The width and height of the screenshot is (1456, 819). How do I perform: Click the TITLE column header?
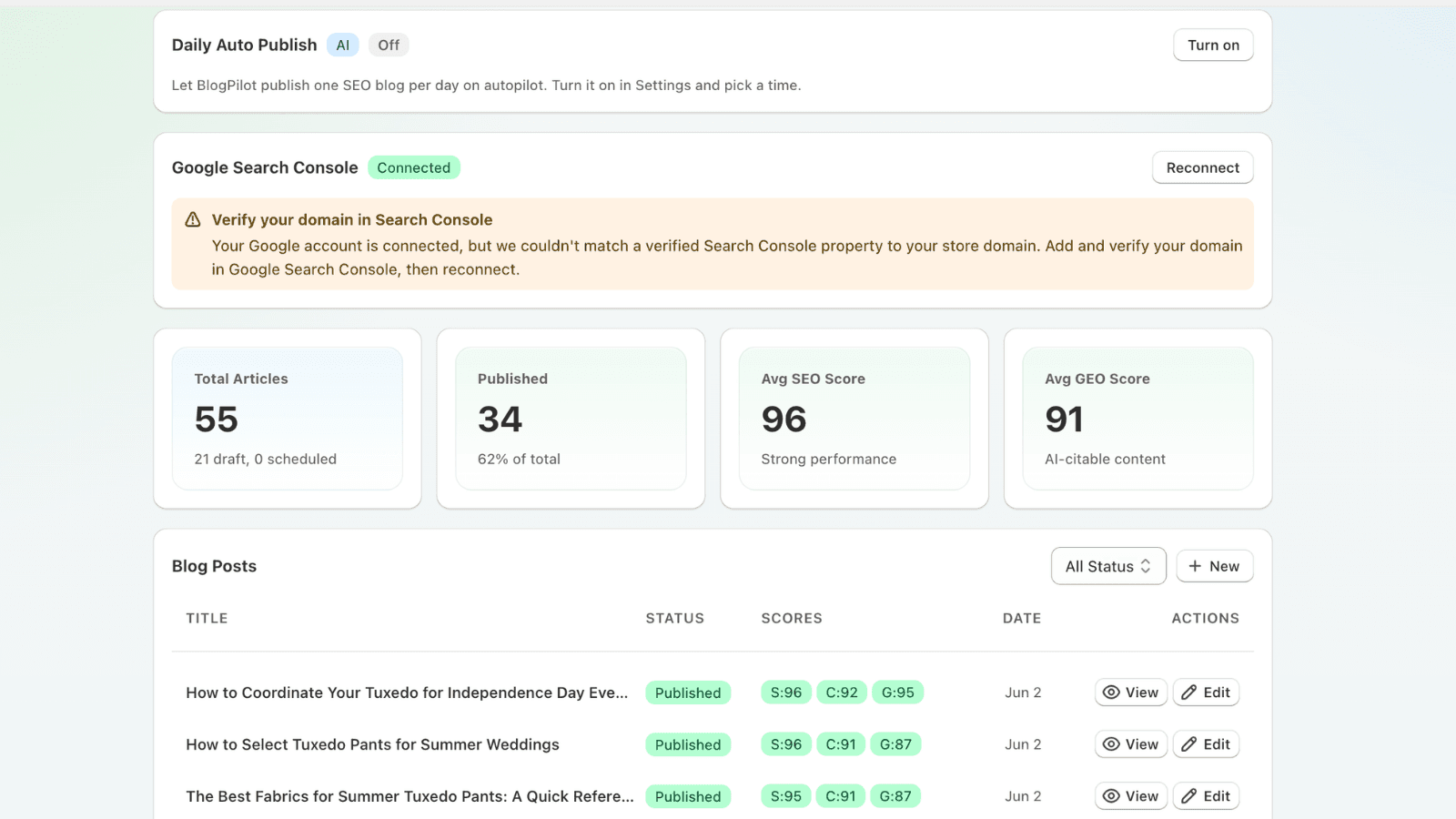coord(207,619)
